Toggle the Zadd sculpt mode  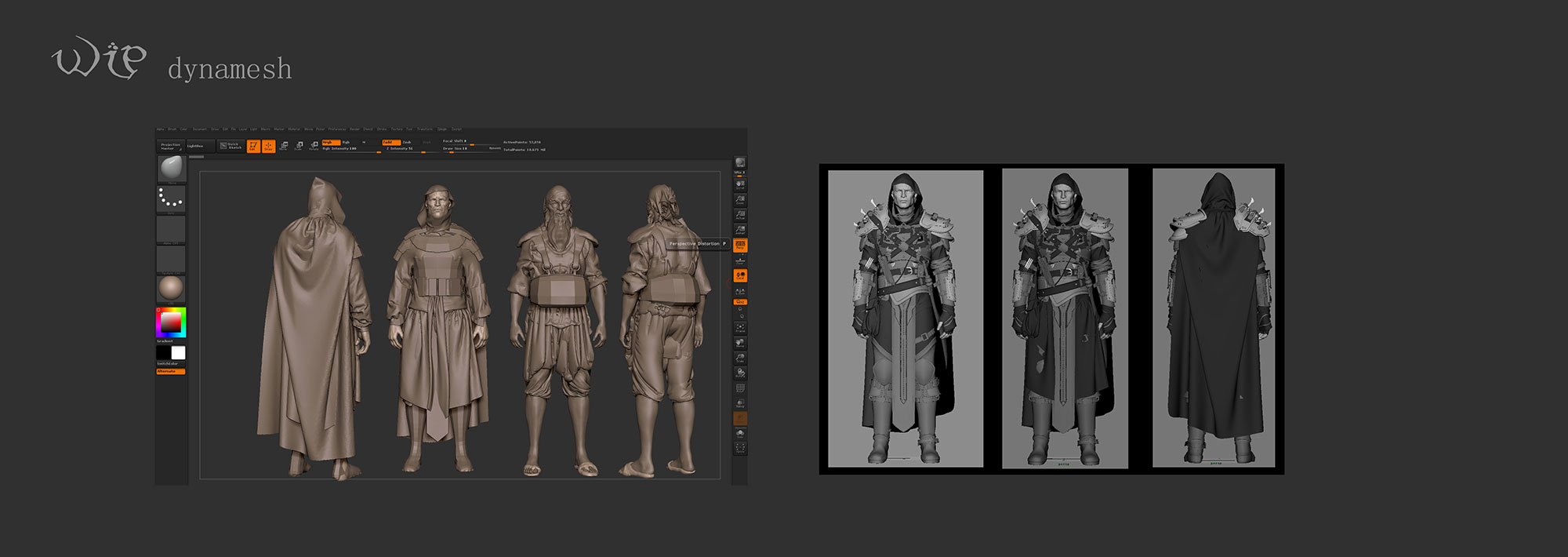pyautogui.click(x=391, y=142)
